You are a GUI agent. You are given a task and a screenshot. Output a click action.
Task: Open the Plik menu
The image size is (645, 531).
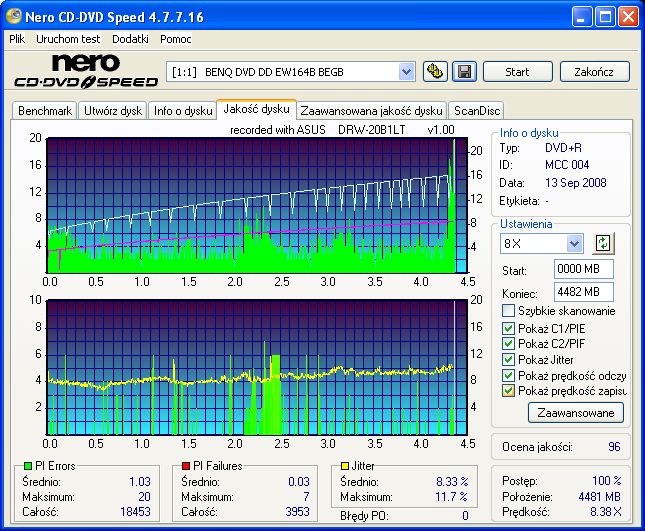tap(17, 39)
